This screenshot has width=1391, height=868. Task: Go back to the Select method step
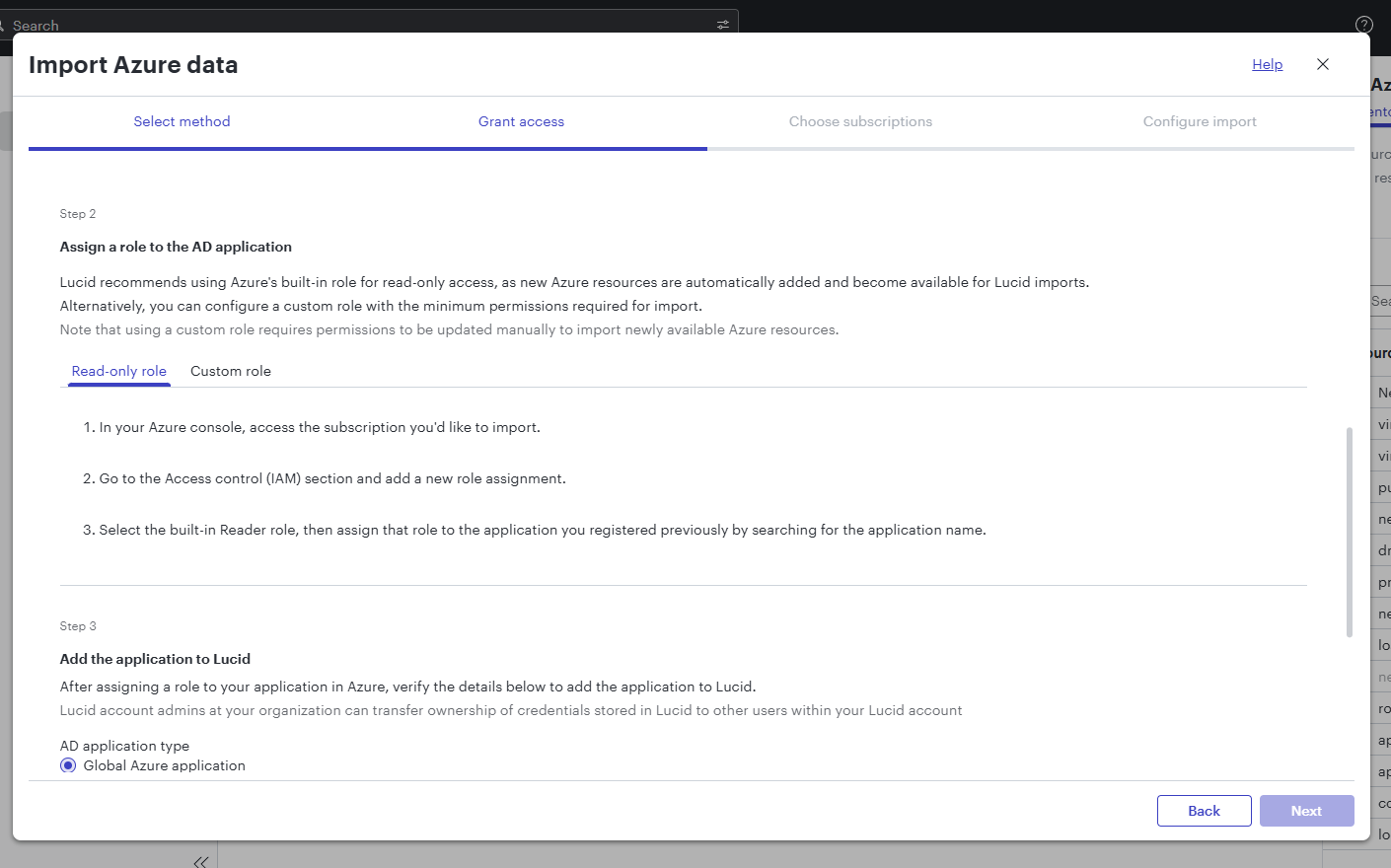[x=182, y=120]
